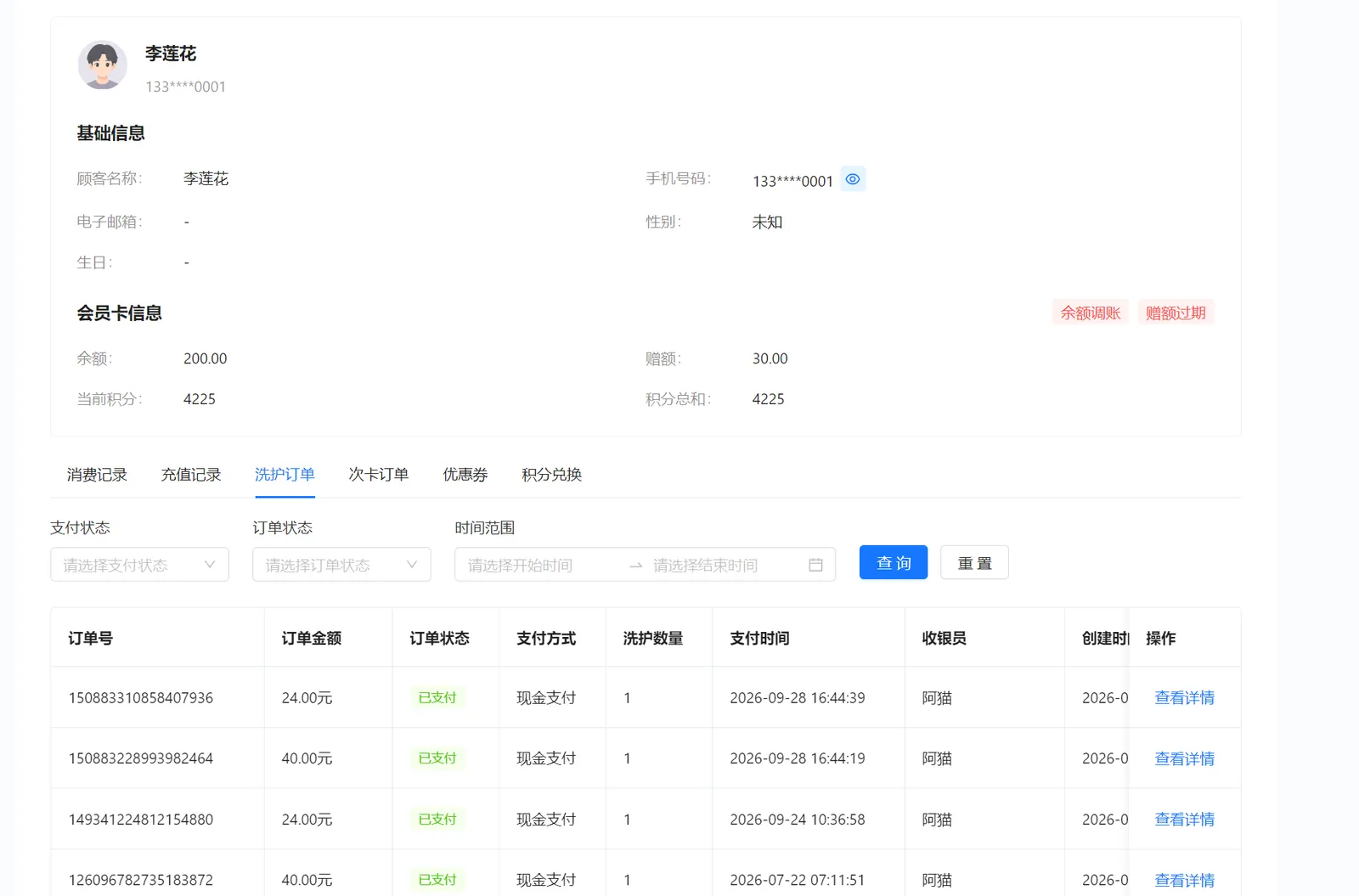Go to the 优惠券 tab
This screenshot has height=896, width=1359.
point(465,475)
